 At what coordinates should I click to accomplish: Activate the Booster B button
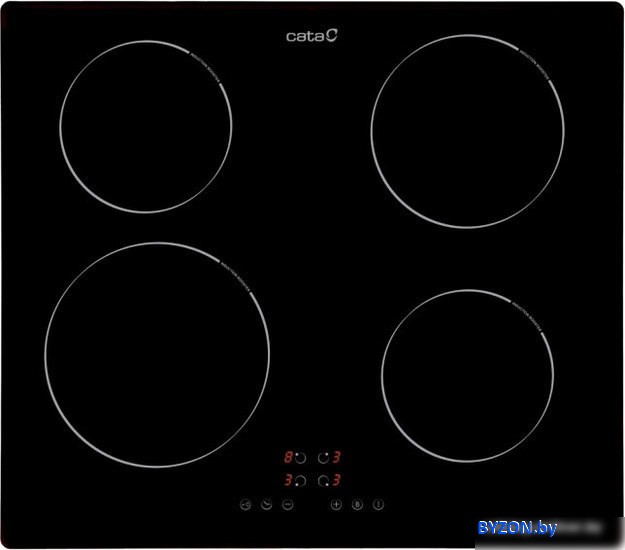(x=357, y=504)
